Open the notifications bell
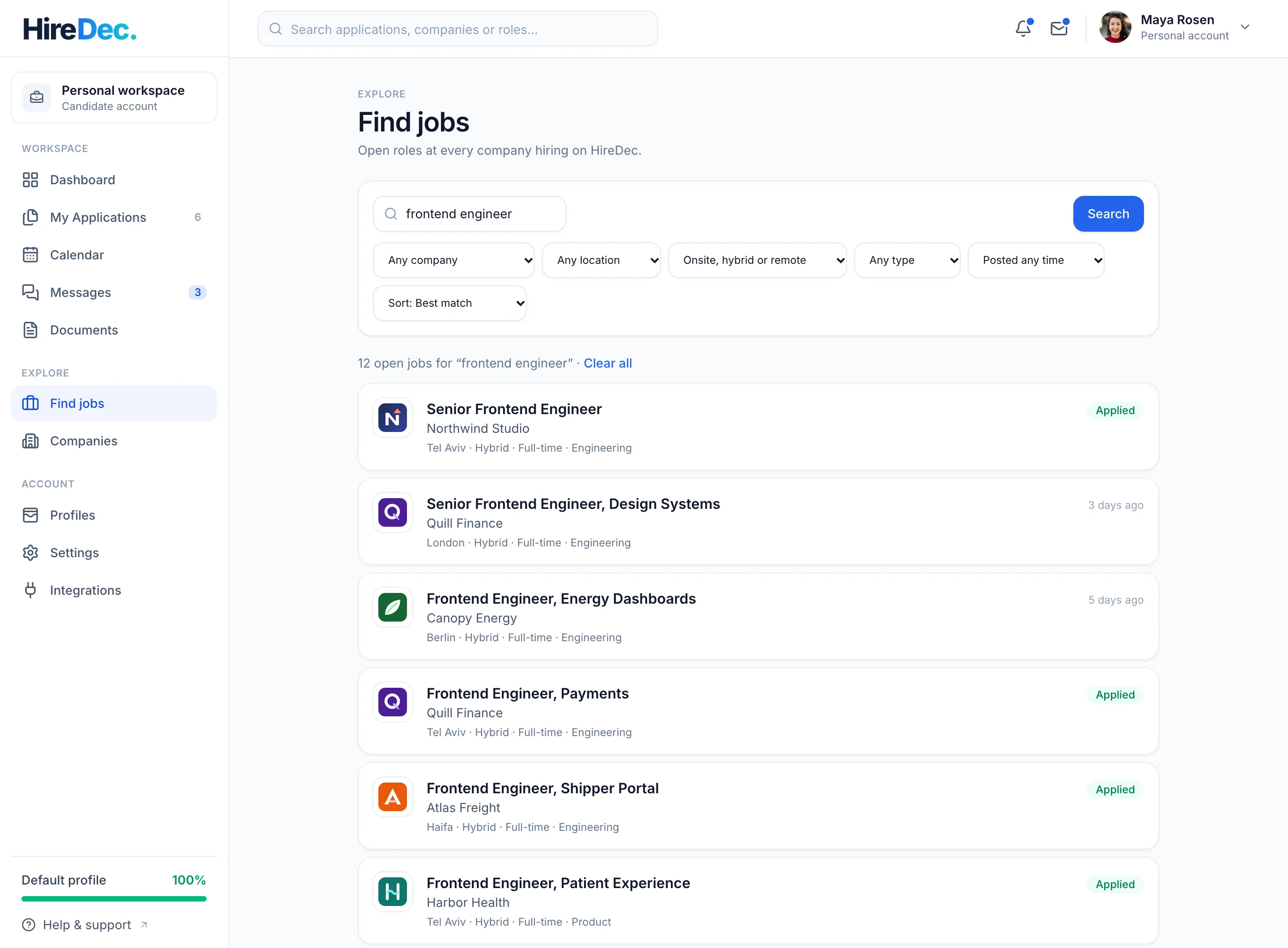 point(1023,28)
